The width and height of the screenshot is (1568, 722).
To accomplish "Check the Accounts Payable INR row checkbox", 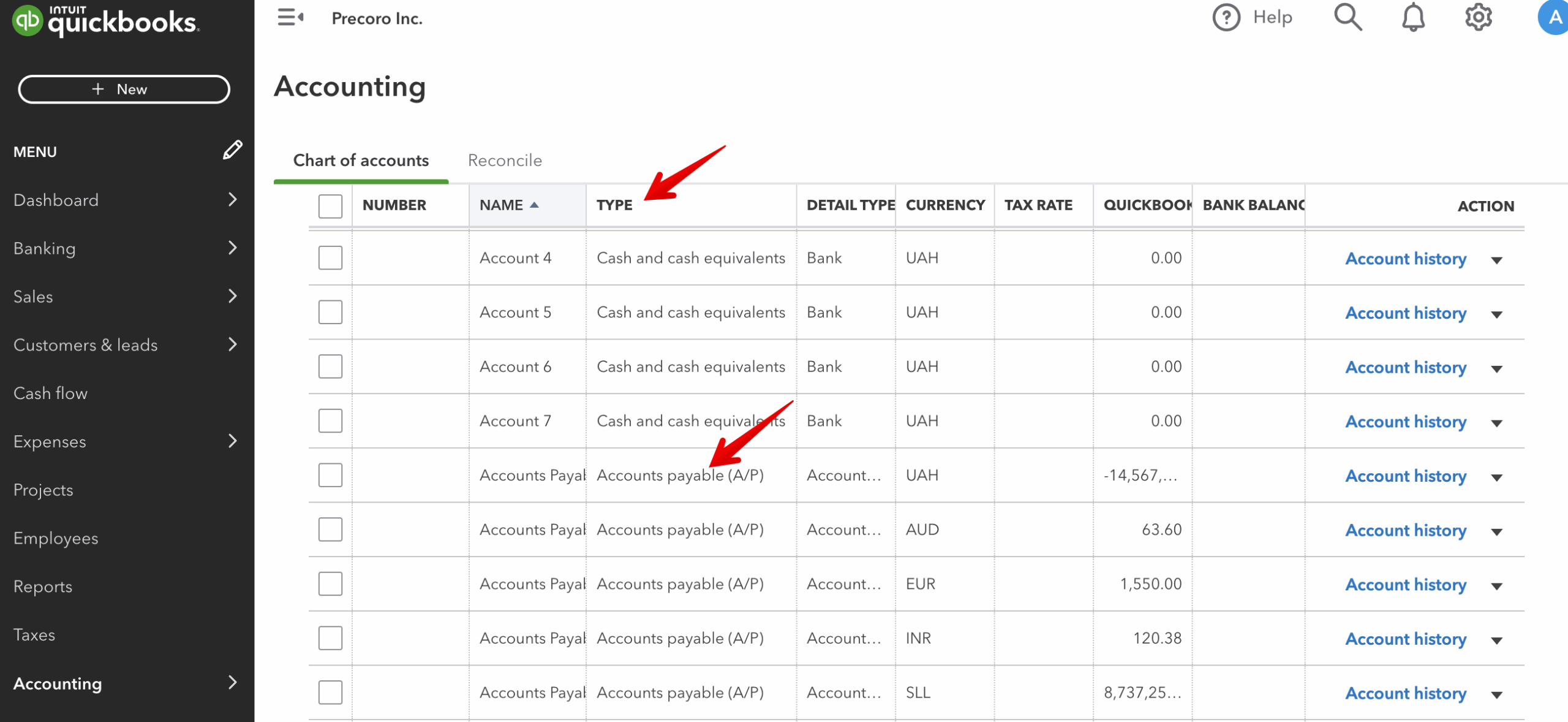I will pyautogui.click(x=330, y=638).
